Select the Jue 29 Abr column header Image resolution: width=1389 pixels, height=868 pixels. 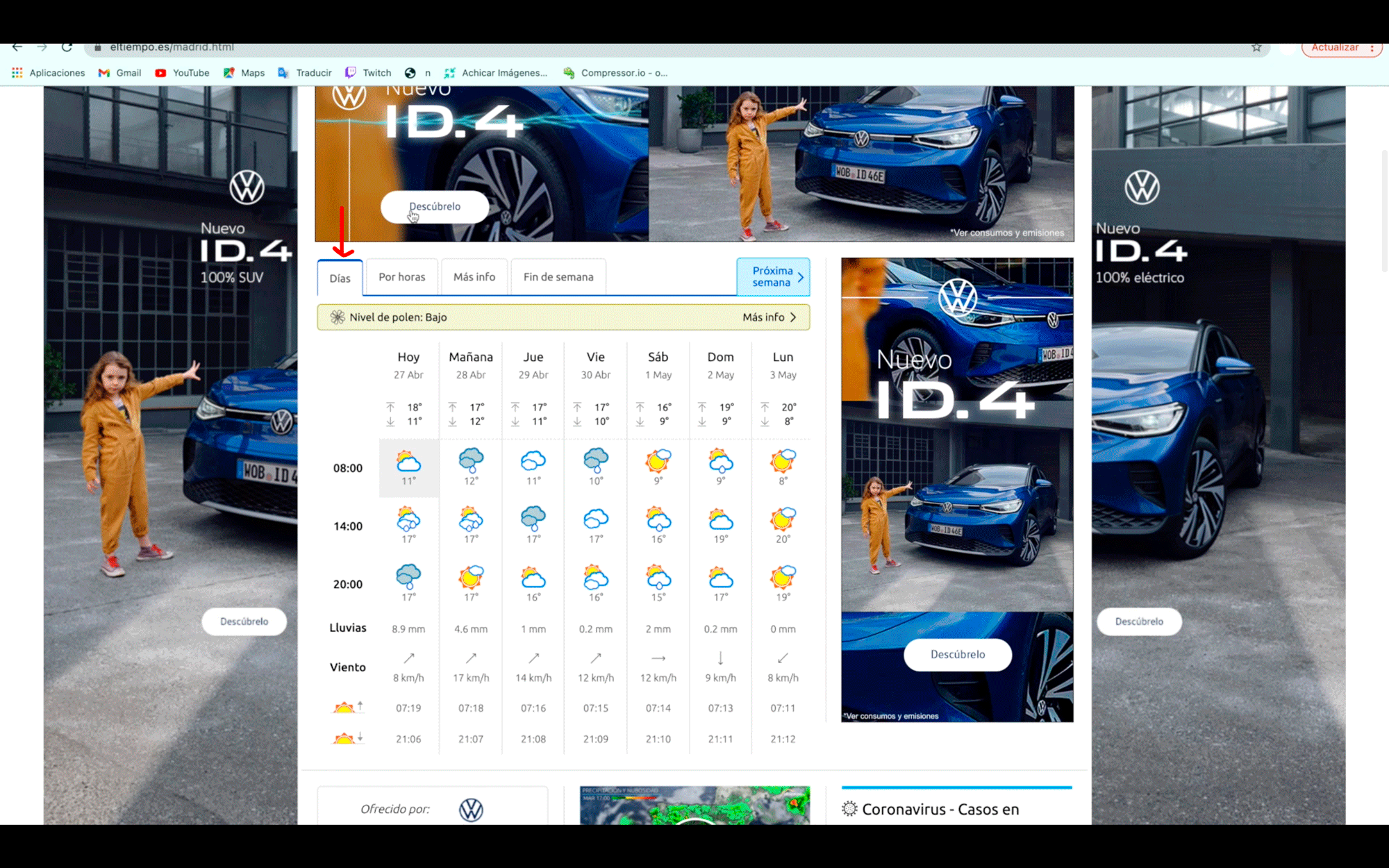pyautogui.click(x=533, y=365)
